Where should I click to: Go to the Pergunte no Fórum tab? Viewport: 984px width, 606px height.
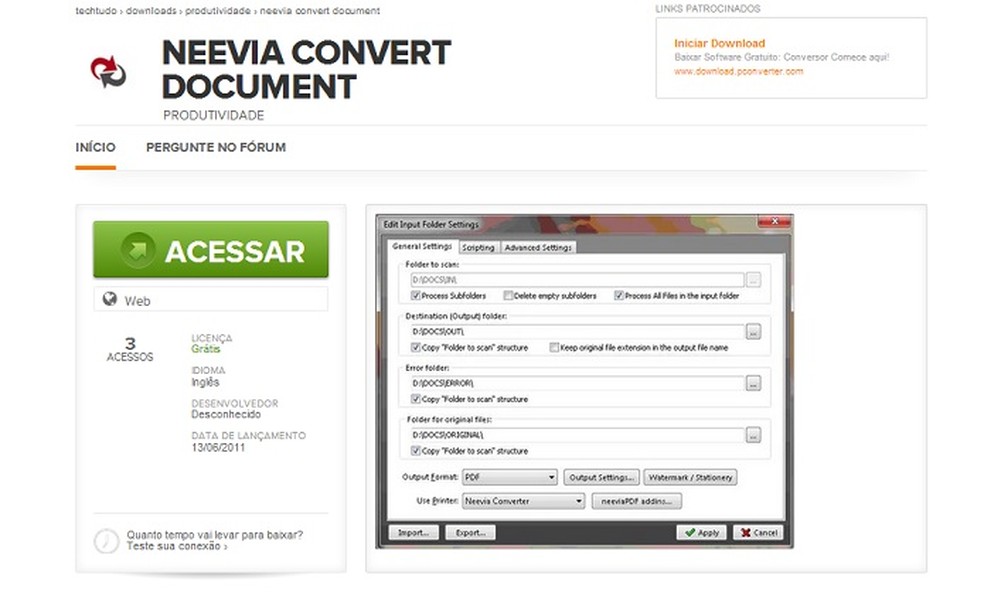tap(216, 147)
